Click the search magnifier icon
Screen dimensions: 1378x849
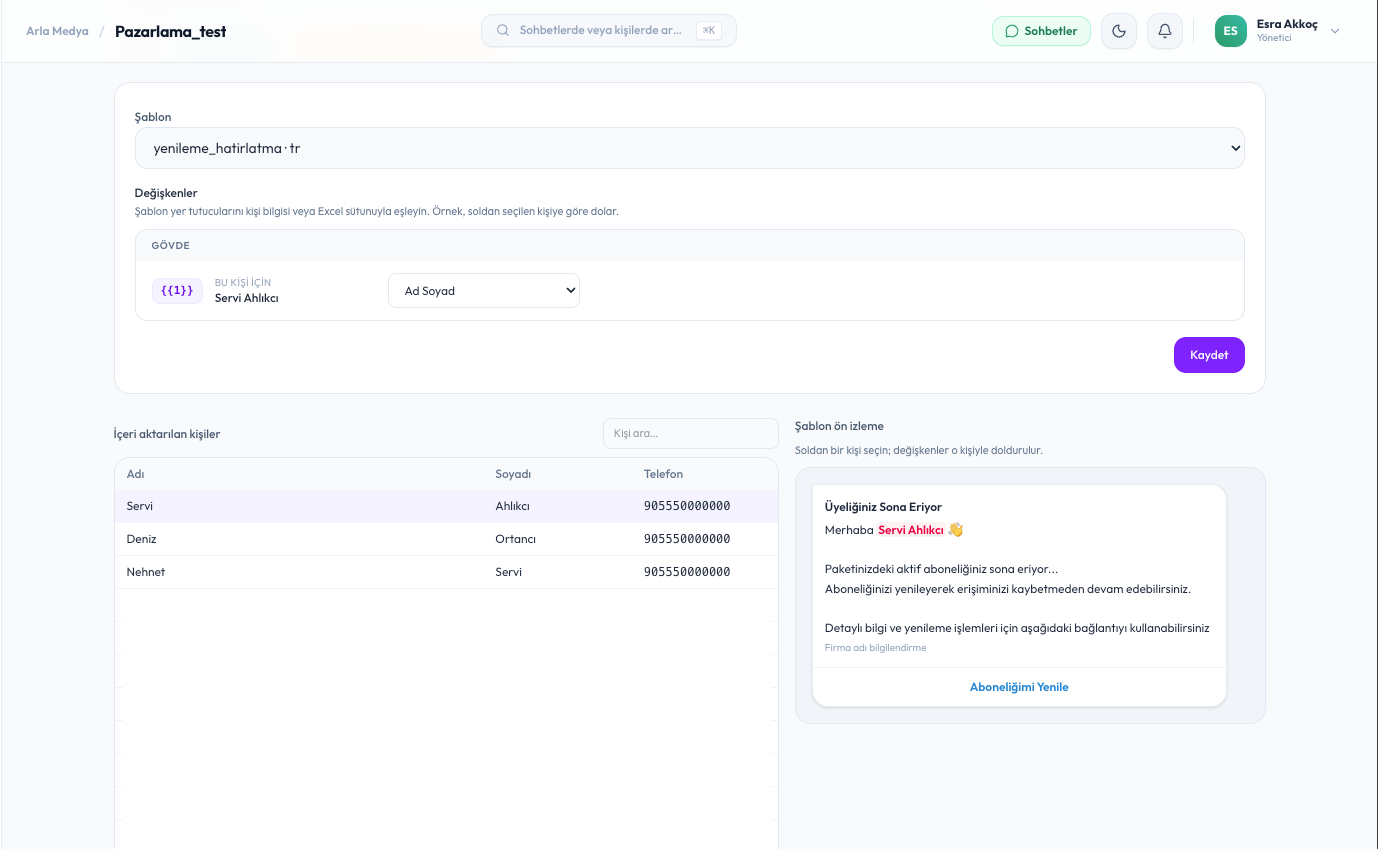tap(503, 31)
